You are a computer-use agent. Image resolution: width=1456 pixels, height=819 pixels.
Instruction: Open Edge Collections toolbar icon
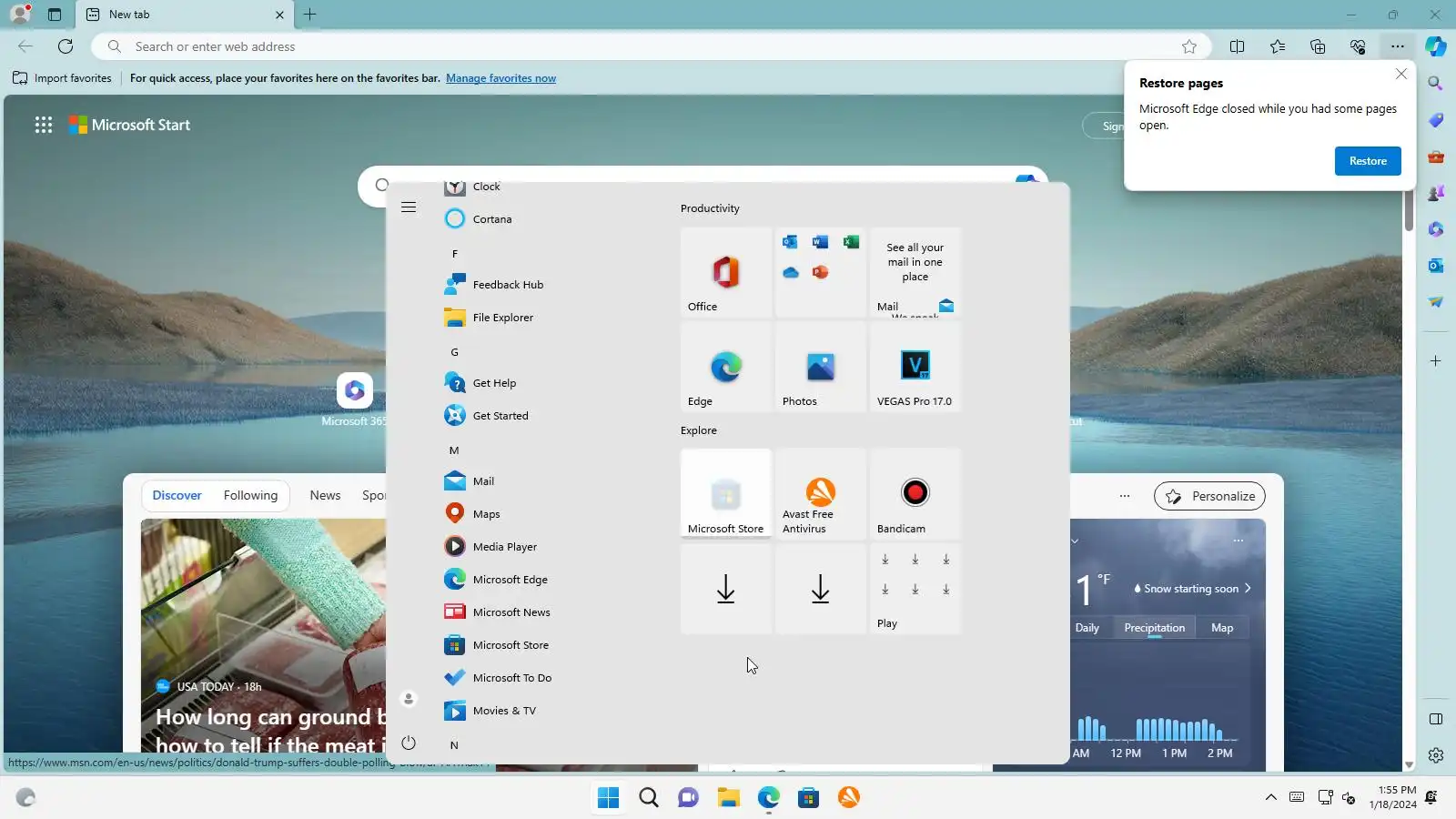point(1318,46)
